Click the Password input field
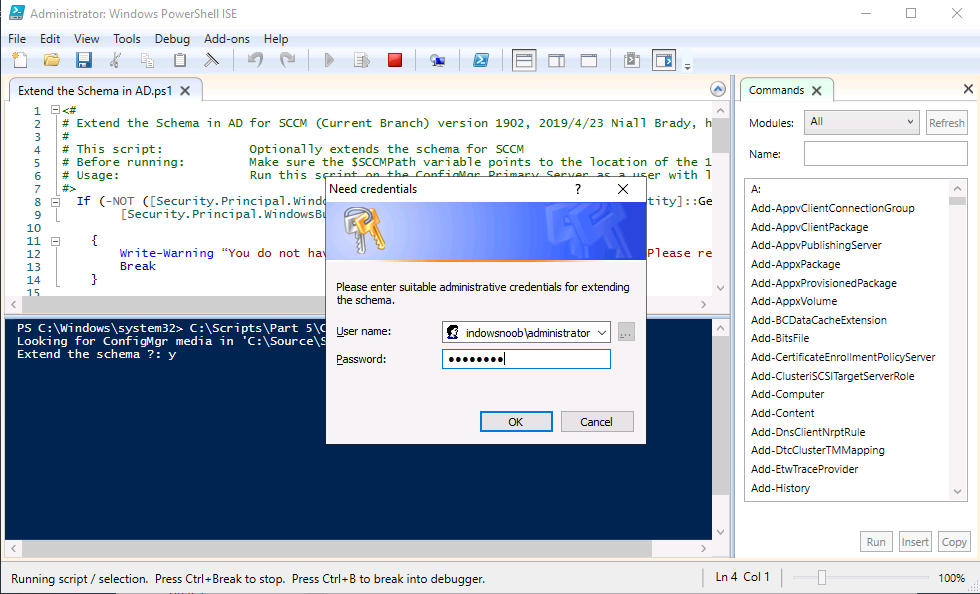This screenshot has height=594, width=980. pos(526,359)
